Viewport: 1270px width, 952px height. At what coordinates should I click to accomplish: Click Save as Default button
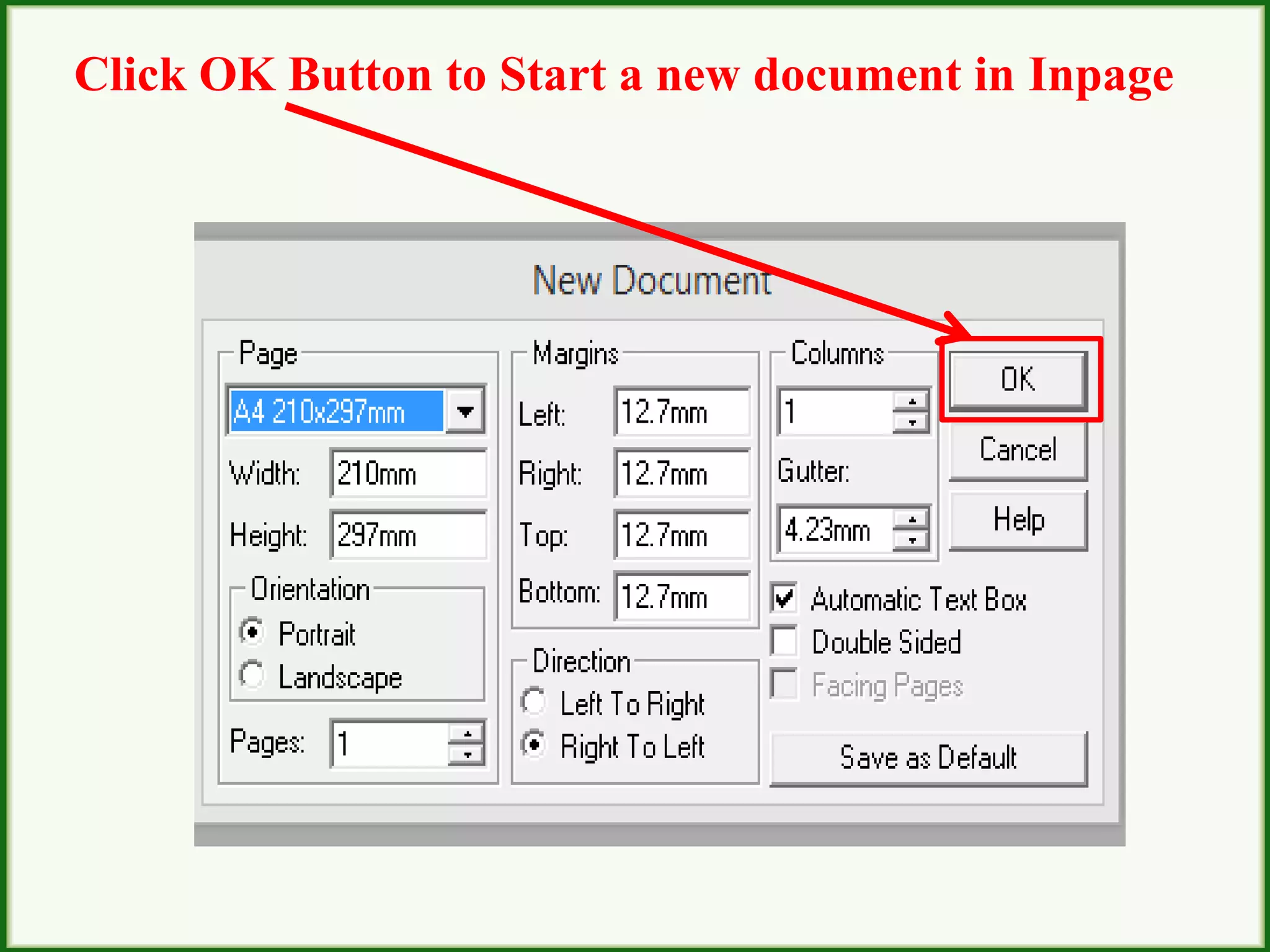[928, 758]
